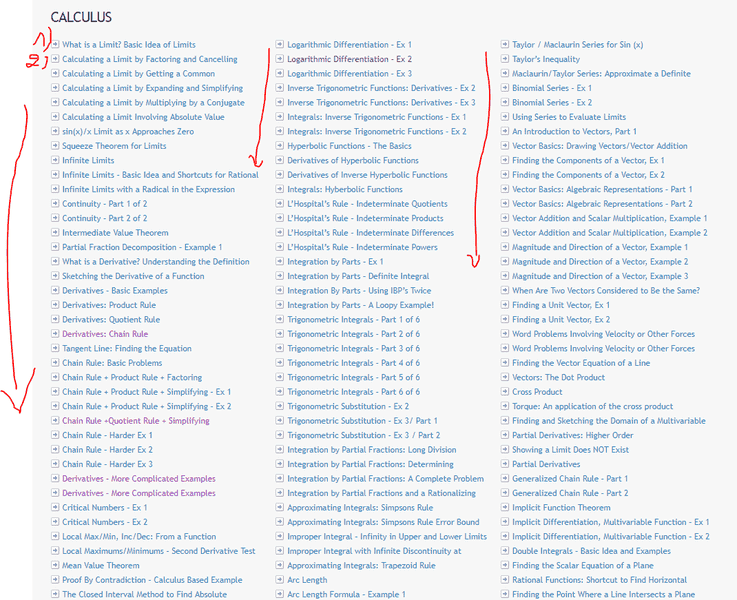737x600 pixels.
Task: Open "Inverse Trigonometric Functions: Derivatives - Ex 2"
Action: click(x=382, y=88)
